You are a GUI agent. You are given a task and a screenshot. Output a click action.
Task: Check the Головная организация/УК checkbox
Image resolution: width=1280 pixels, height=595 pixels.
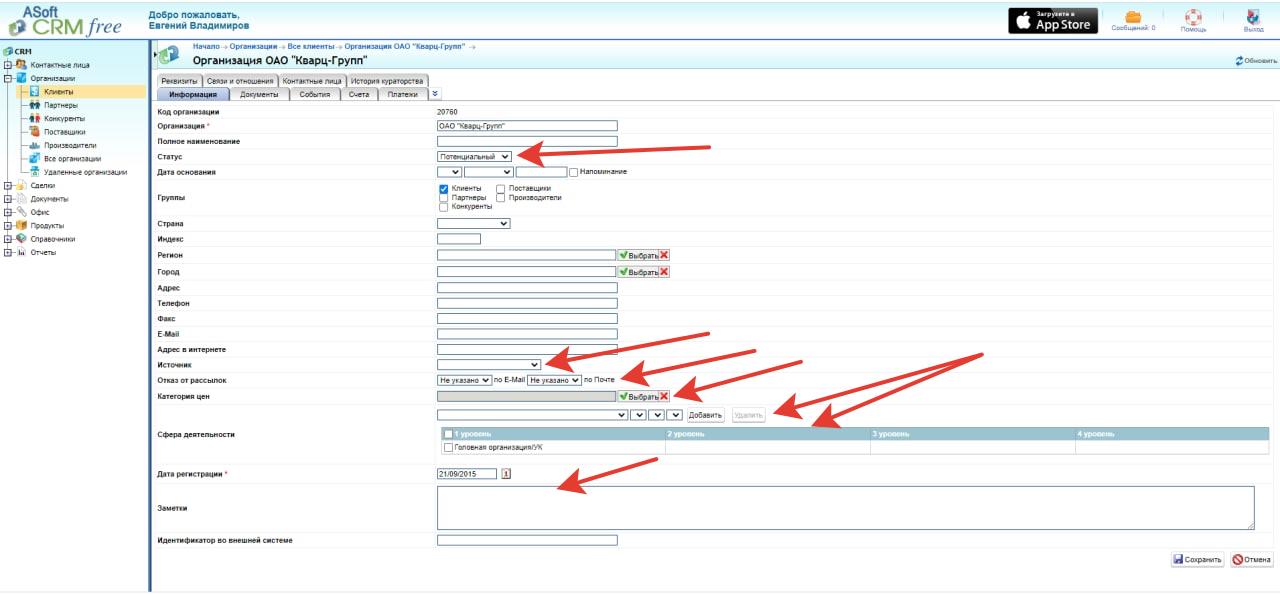[448, 448]
